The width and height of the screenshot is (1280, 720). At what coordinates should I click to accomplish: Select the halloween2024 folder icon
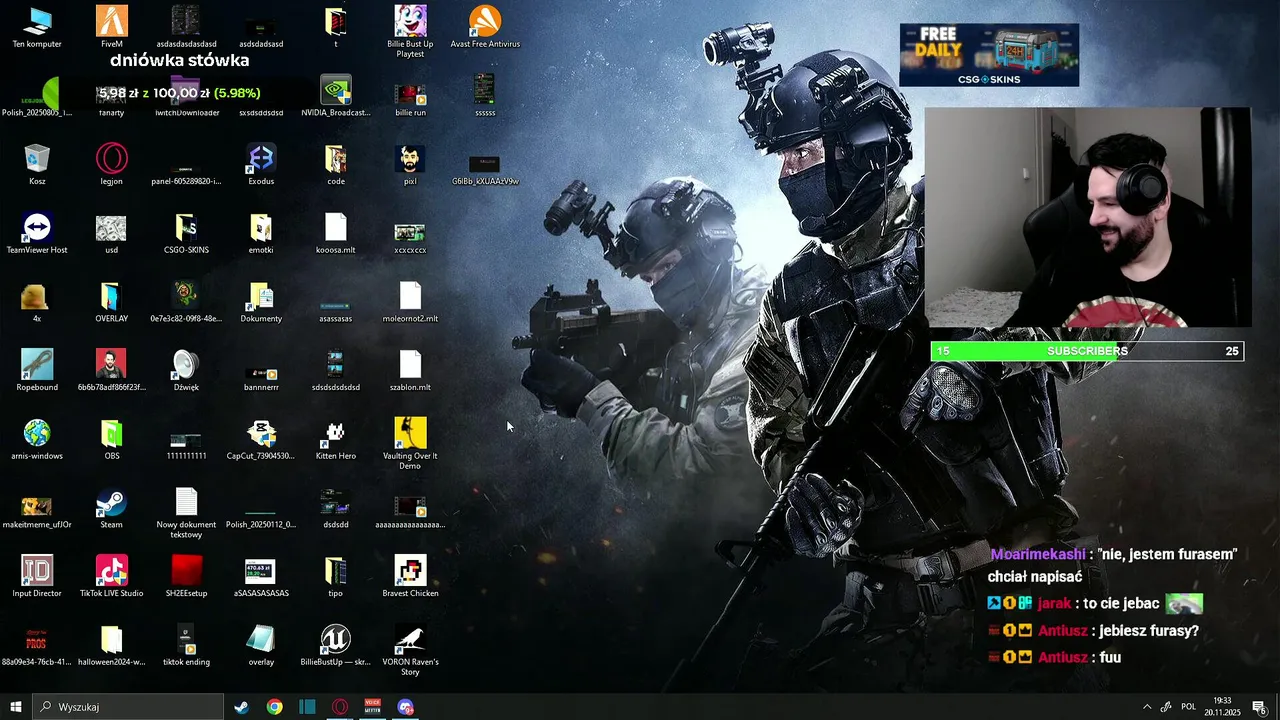coord(112,645)
